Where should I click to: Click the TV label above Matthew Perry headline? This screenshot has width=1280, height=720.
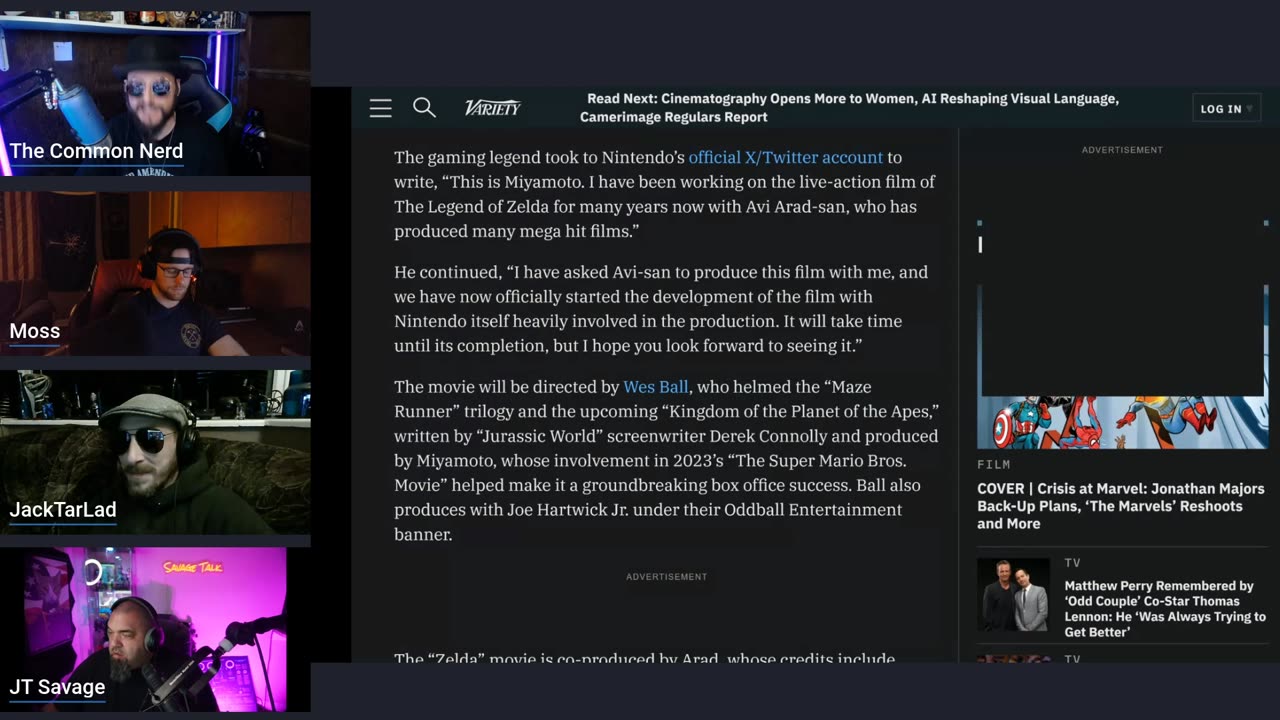tap(1072, 563)
